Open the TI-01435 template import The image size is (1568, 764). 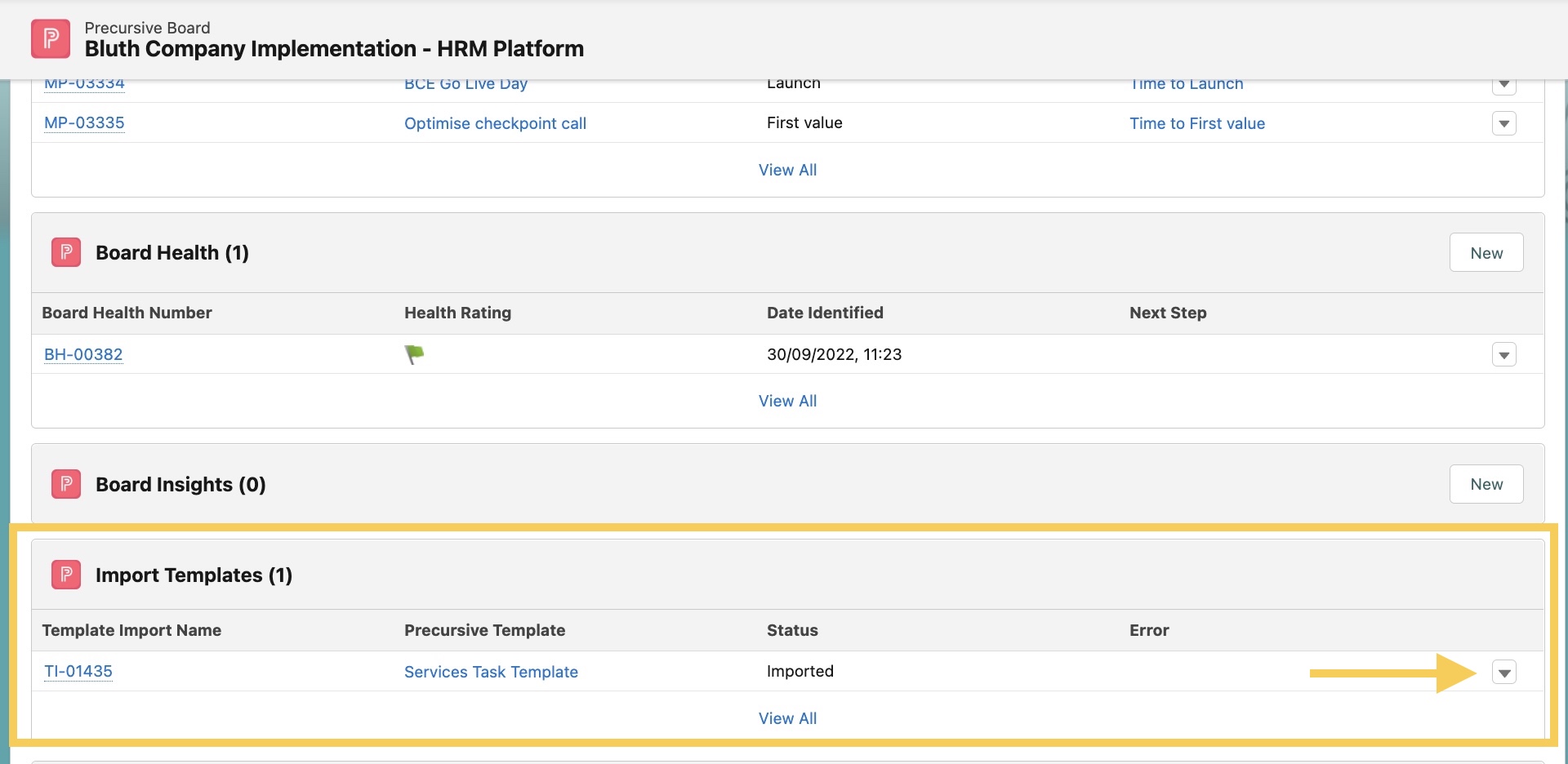coord(78,672)
